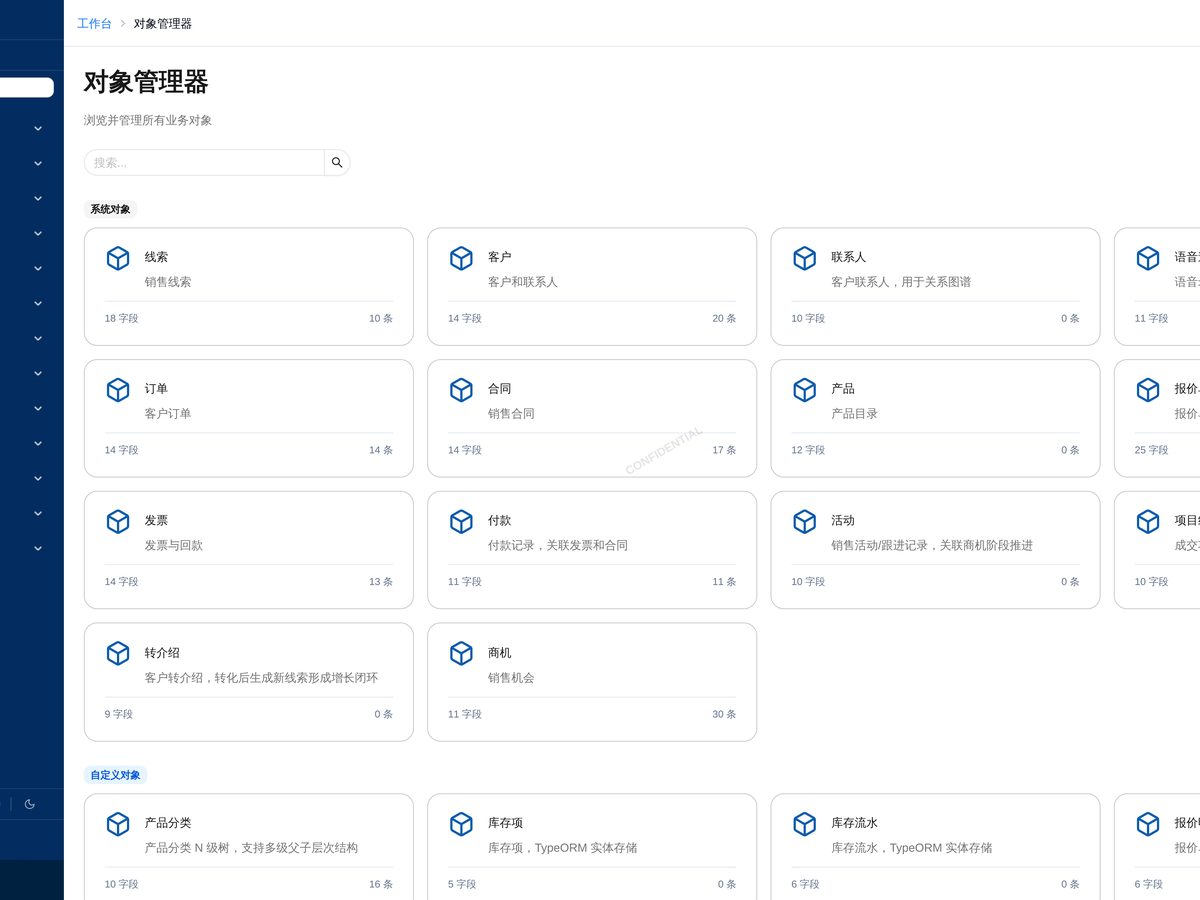Click the cube icon on the 活动 card

click(805, 522)
